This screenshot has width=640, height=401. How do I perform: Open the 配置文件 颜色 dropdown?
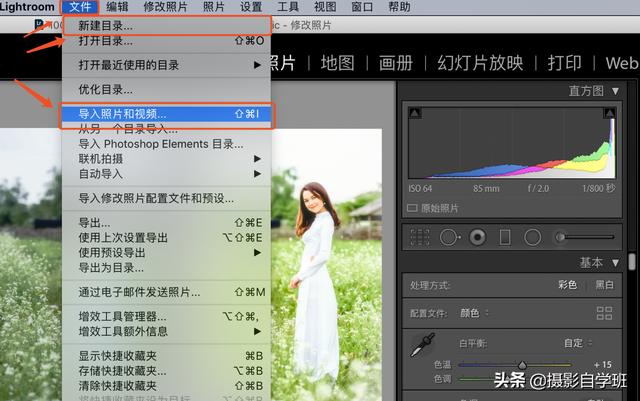coord(474,313)
